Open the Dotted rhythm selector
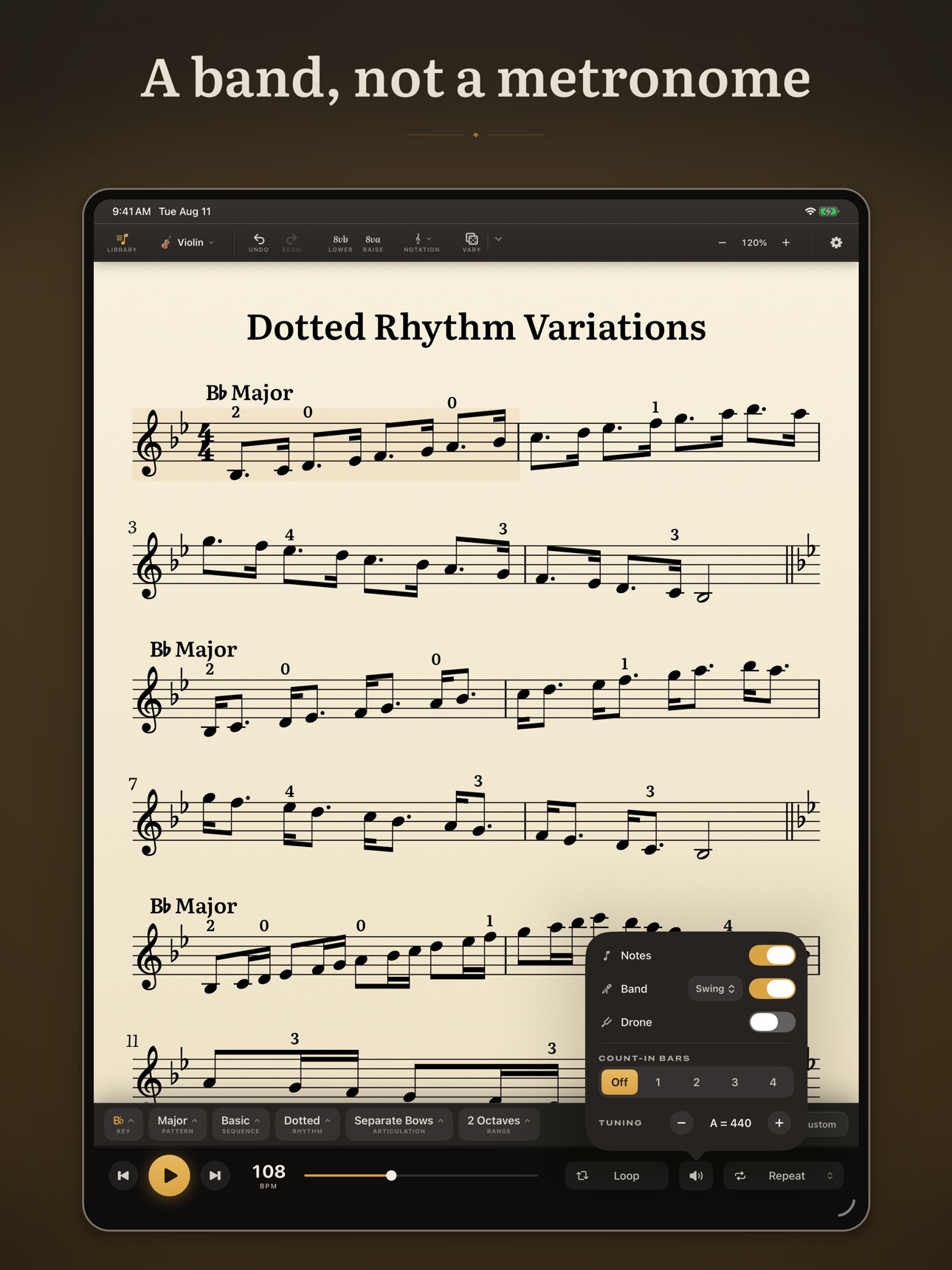 (307, 1125)
